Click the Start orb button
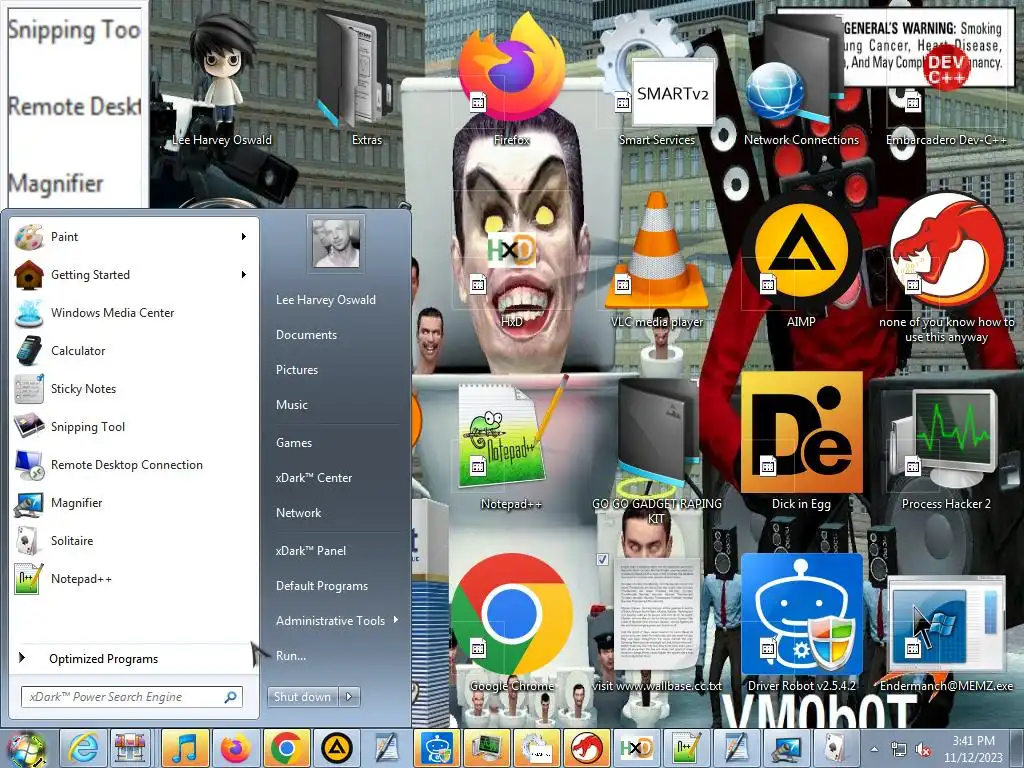1024x768 pixels. [x=25, y=750]
